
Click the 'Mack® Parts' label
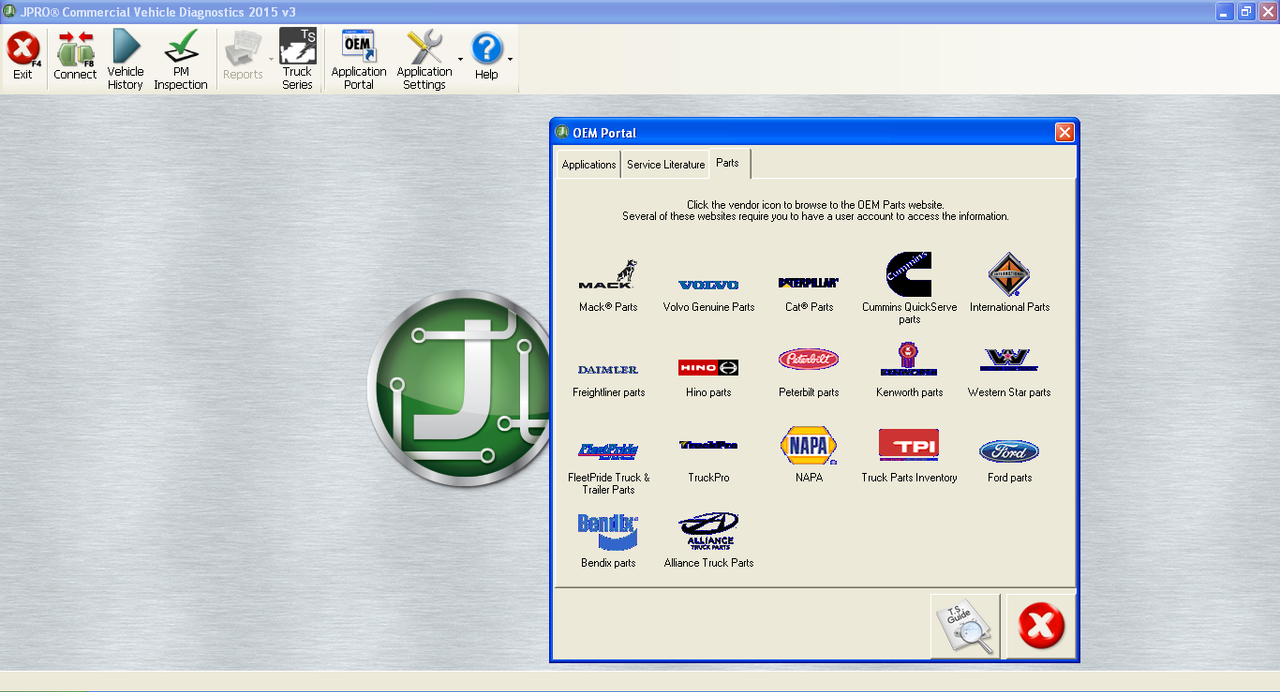point(608,307)
